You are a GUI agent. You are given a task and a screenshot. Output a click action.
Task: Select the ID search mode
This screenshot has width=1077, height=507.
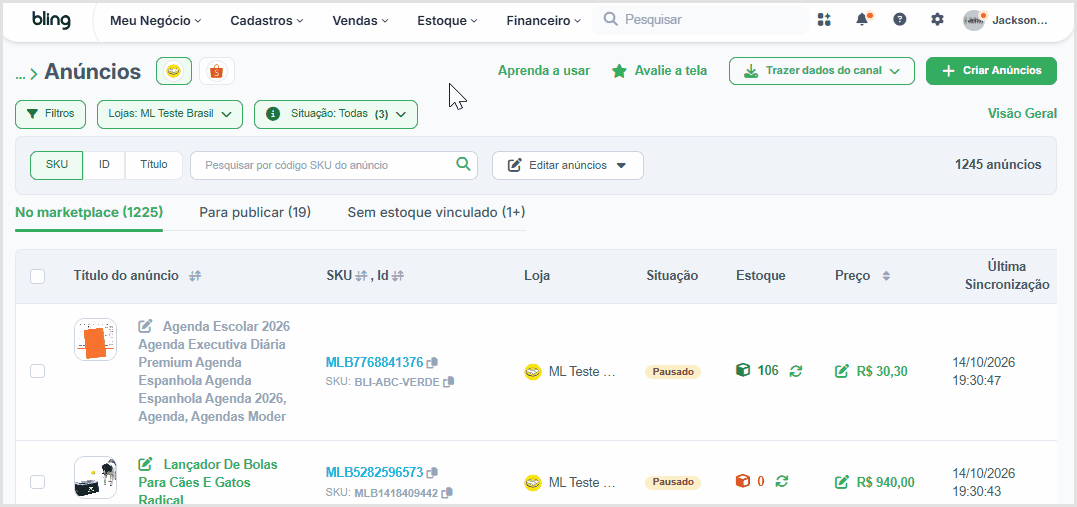pyautogui.click(x=104, y=165)
